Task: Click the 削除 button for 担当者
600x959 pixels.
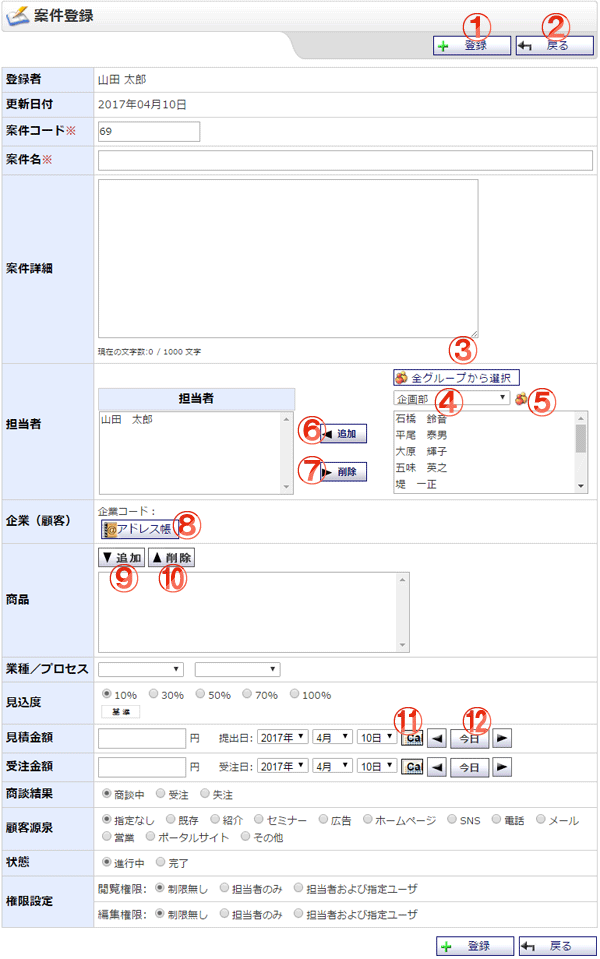Action: tap(343, 472)
